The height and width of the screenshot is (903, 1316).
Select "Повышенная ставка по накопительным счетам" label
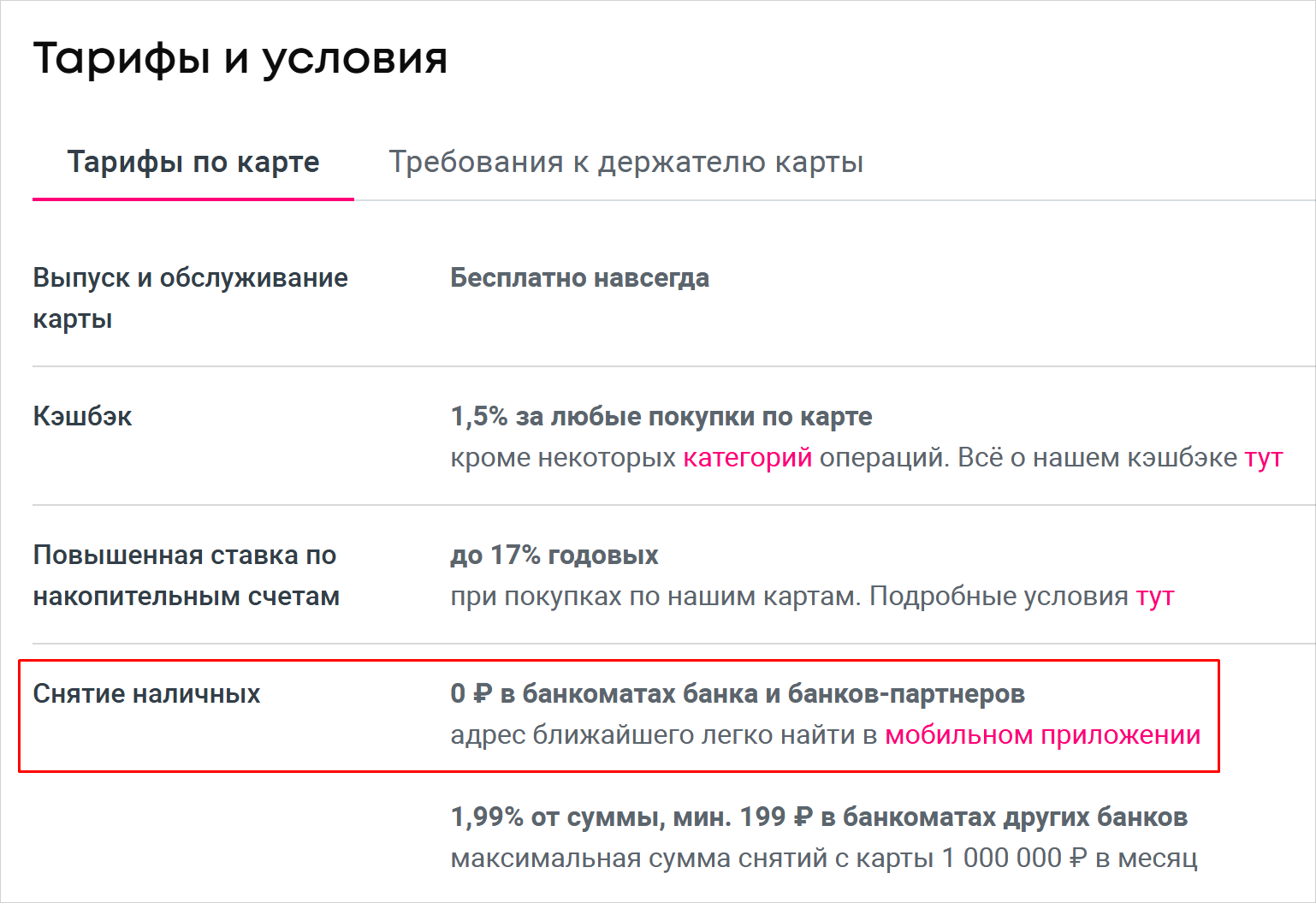coord(186,575)
